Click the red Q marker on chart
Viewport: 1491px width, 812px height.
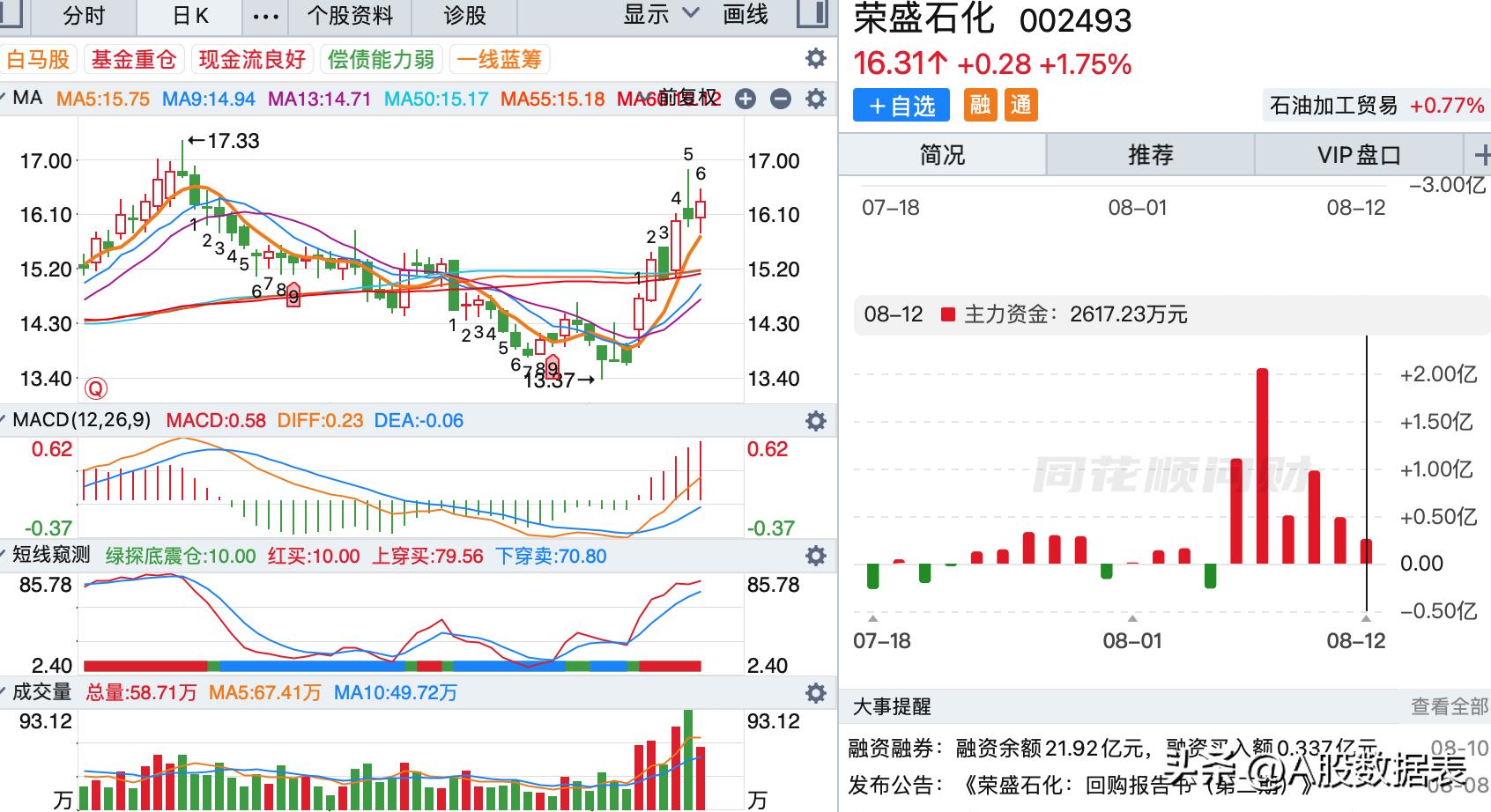(95, 388)
